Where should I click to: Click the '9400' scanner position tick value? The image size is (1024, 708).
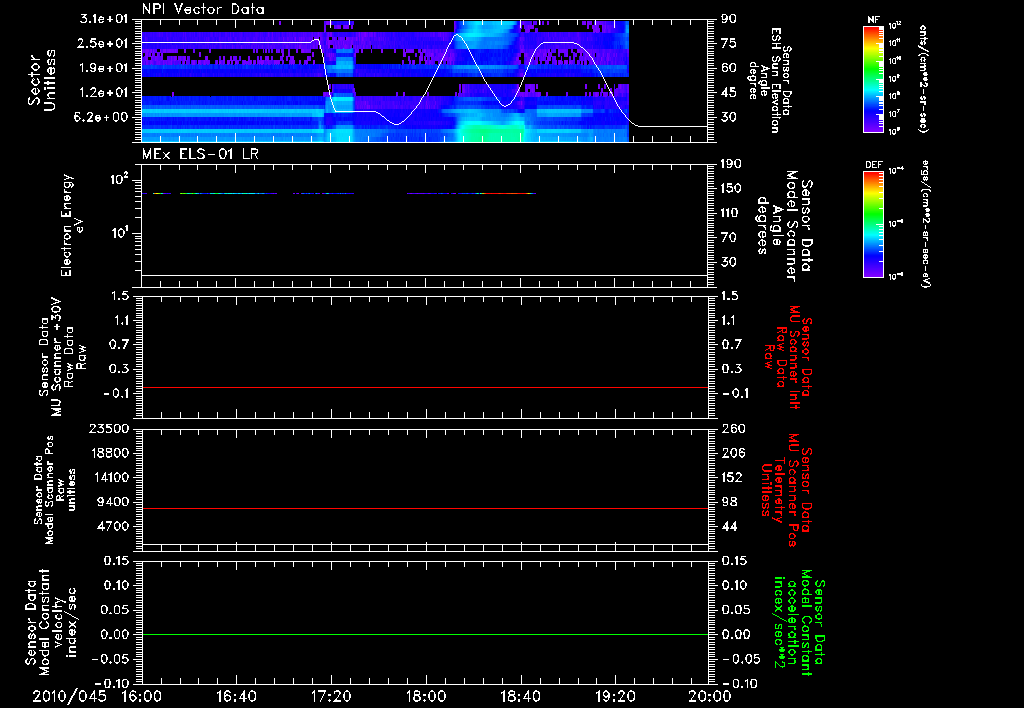(x=112, y=502)
